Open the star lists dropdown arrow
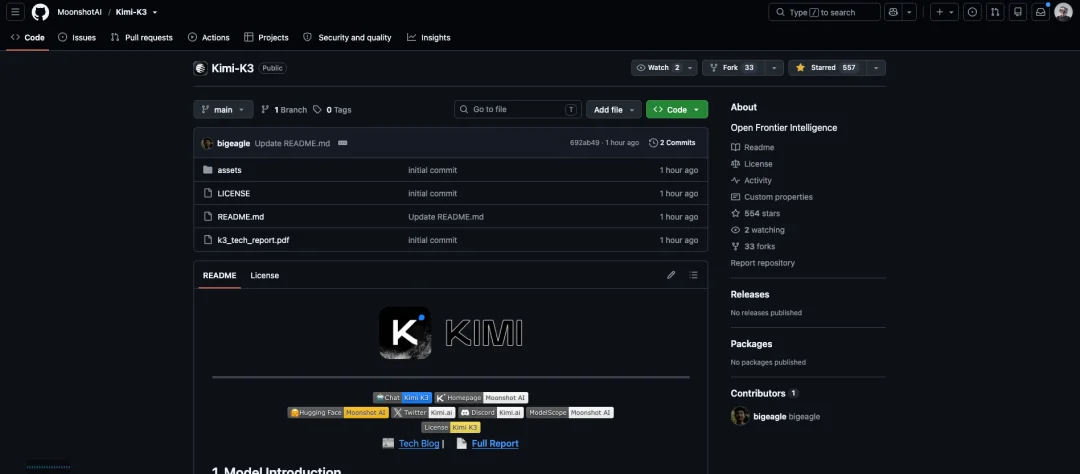 pyautogui.click(x=876, y=68)
